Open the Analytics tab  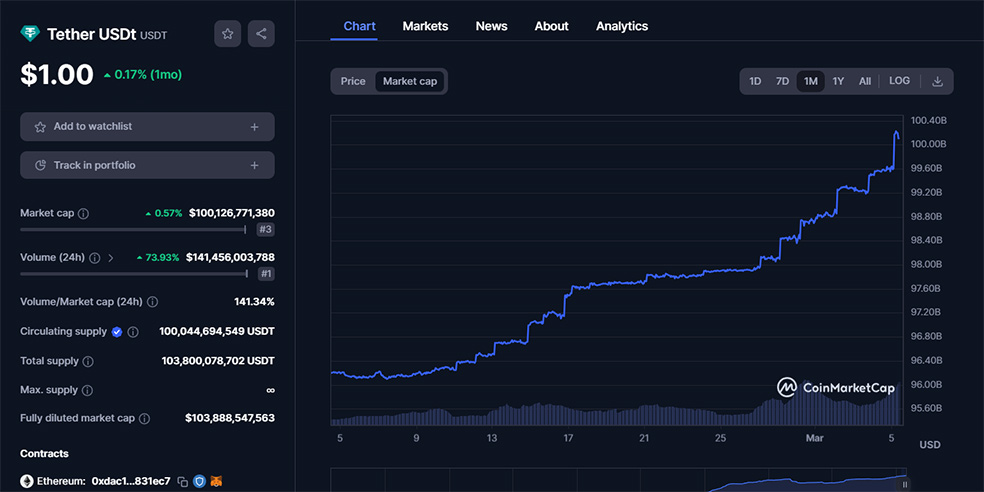tap(622, 26)
